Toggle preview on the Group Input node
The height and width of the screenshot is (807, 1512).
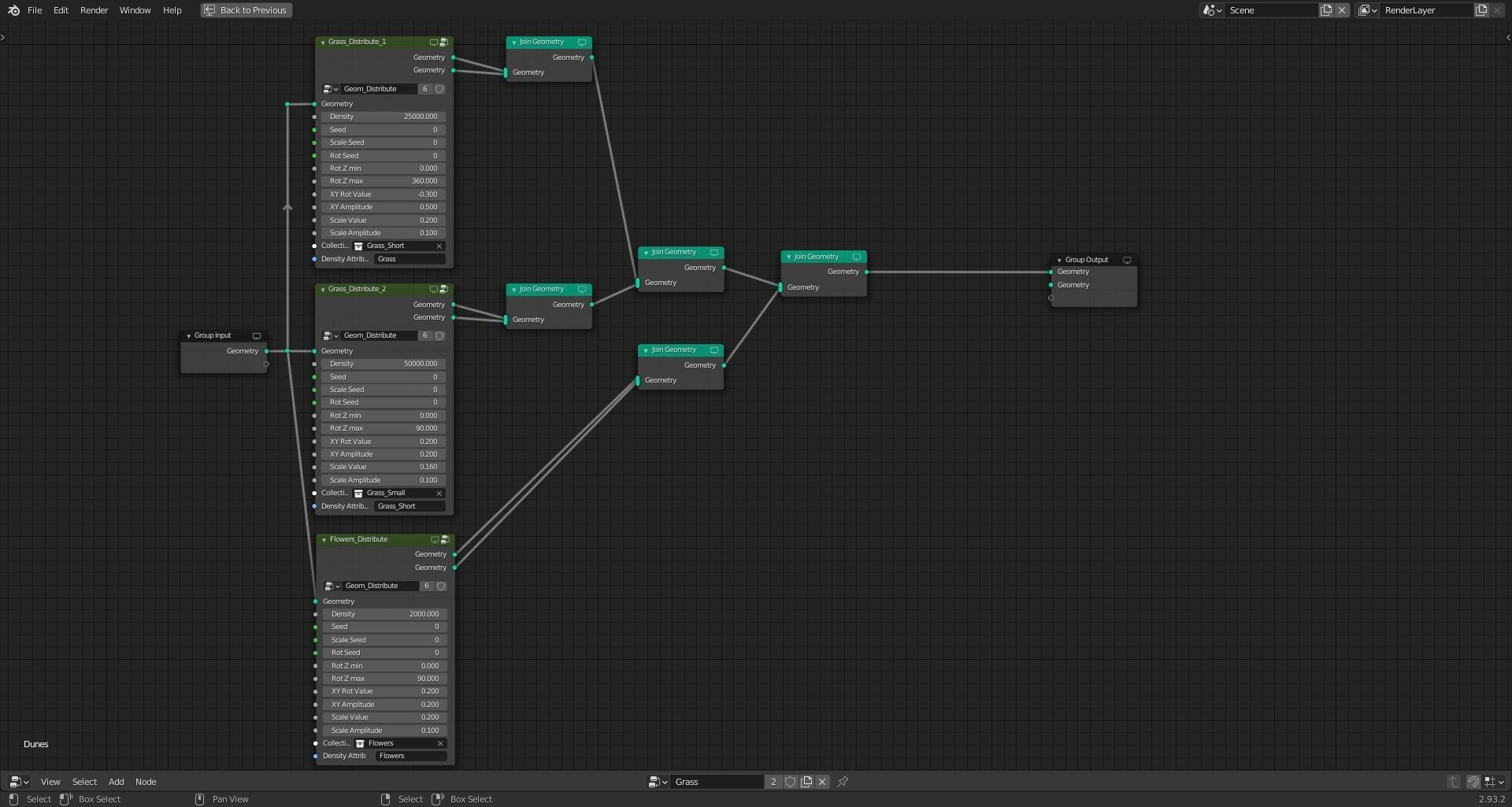(x=257, y=335)
